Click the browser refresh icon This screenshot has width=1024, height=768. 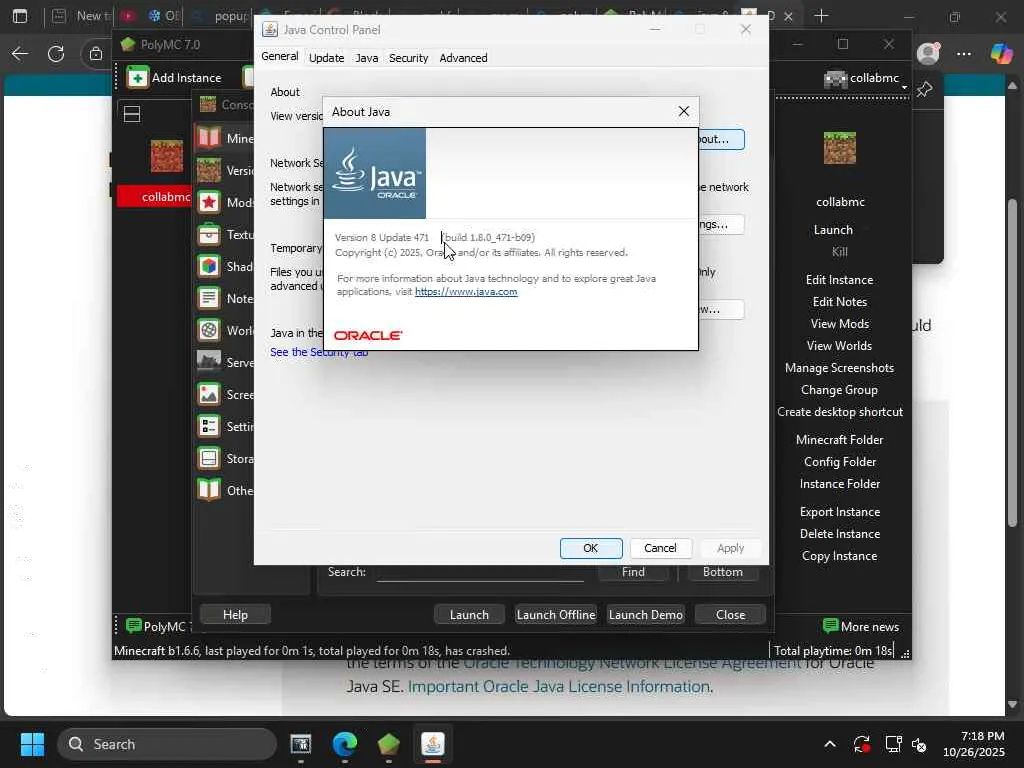point(56,54)
